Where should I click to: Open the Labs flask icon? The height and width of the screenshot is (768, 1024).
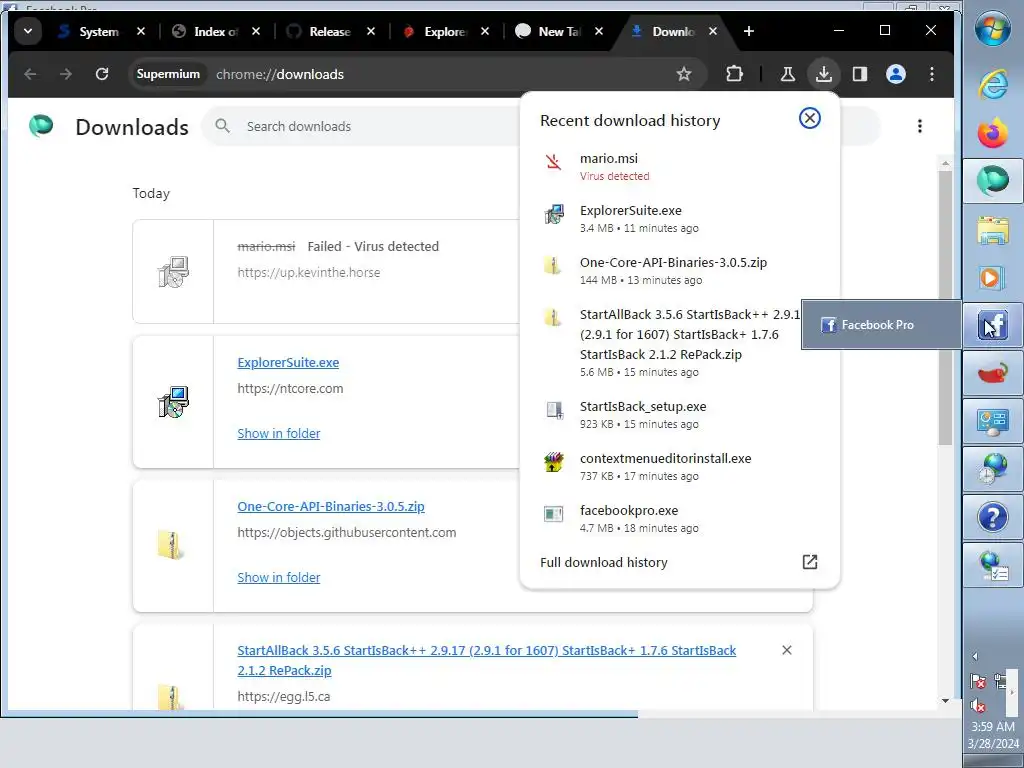tap(788, 74)
